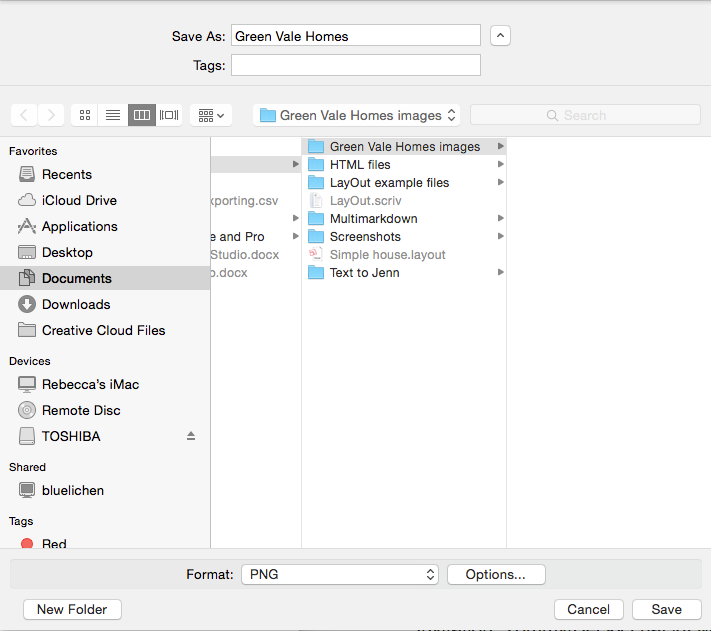Switch to list view
Image resolution: width=711 pixels, height=631 pixels.
(113, 115)
